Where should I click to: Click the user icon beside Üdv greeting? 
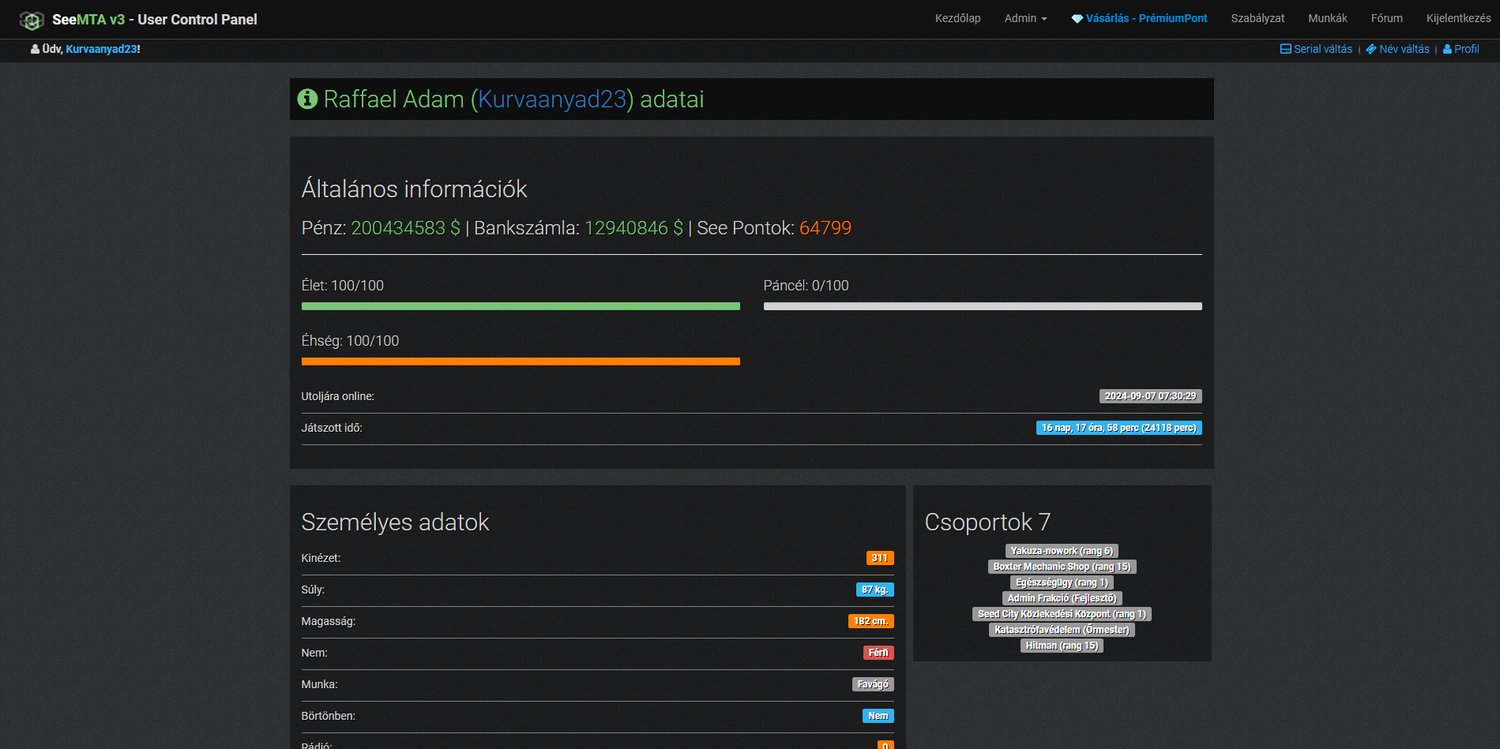click(x=36, y=49)
